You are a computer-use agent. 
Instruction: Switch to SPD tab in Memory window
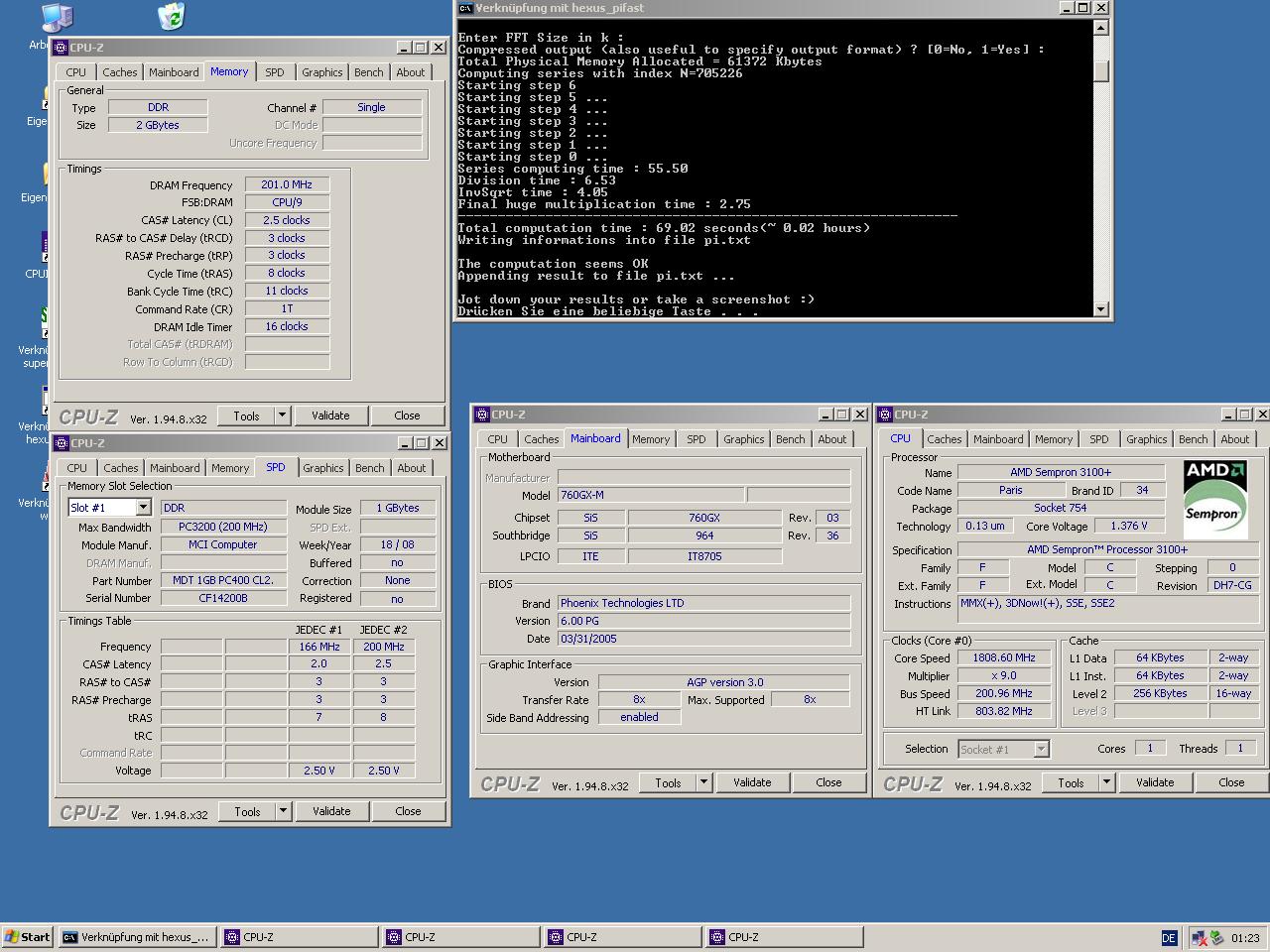pyautogui.click(x=275, y=72)
